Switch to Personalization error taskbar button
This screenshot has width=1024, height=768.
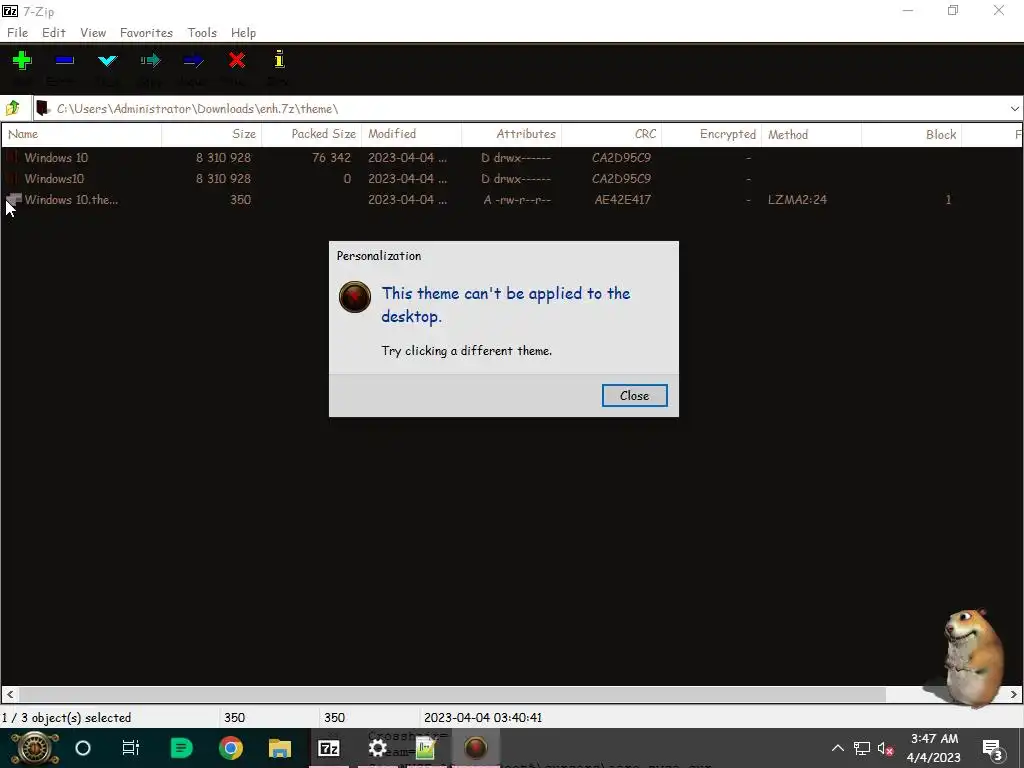(x=475, y=748)
